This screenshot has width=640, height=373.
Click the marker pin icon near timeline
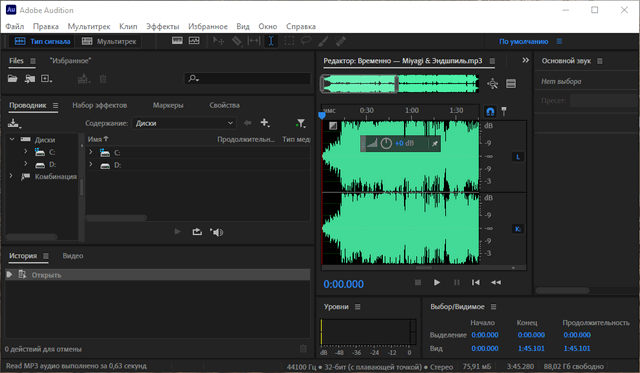tap(504, 111)
